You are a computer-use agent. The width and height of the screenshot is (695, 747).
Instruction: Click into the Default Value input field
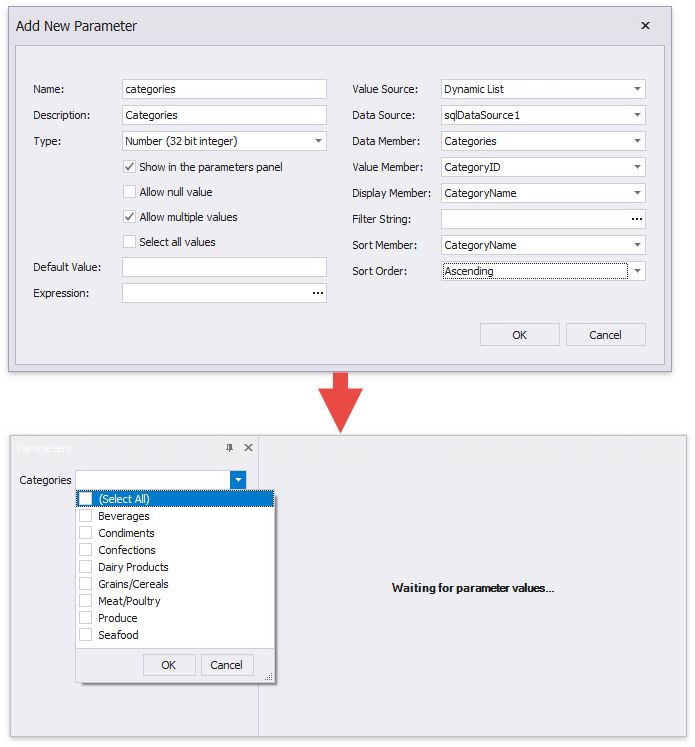[224, 267]
